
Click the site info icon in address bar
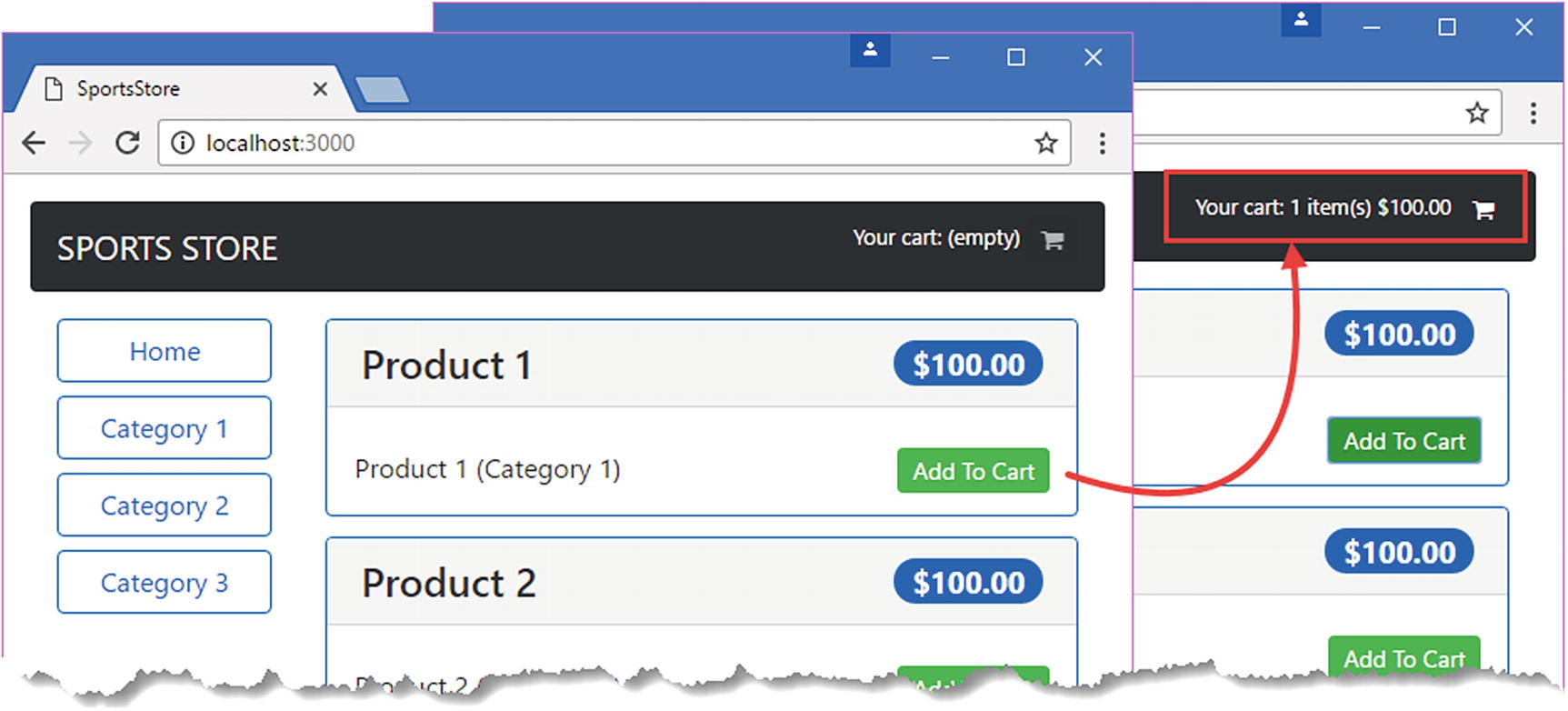[183, 143]
